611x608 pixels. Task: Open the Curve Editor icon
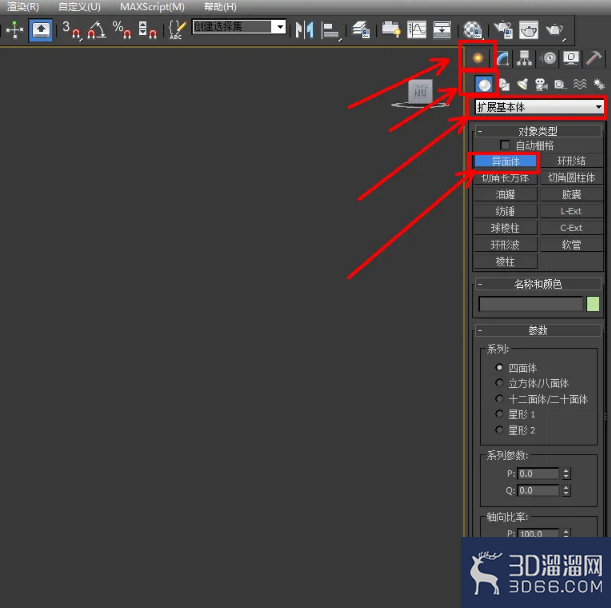(x=417, y=30)
